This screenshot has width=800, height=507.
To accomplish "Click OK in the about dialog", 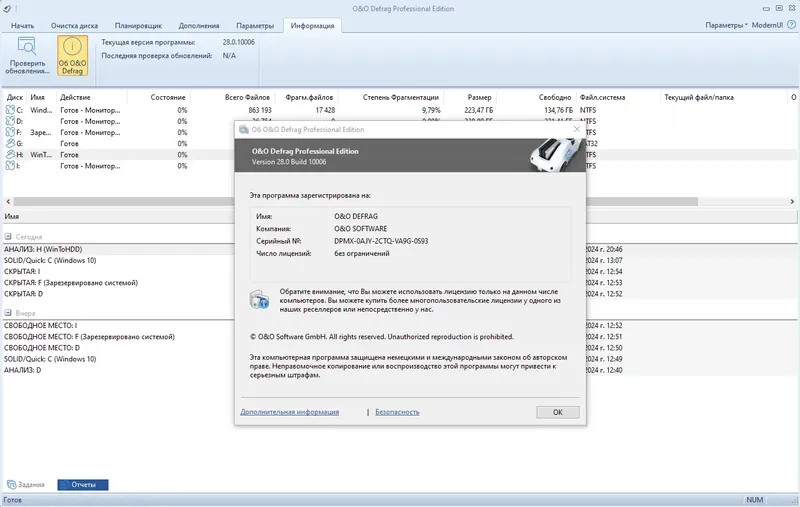I will [x=558, y=412].
